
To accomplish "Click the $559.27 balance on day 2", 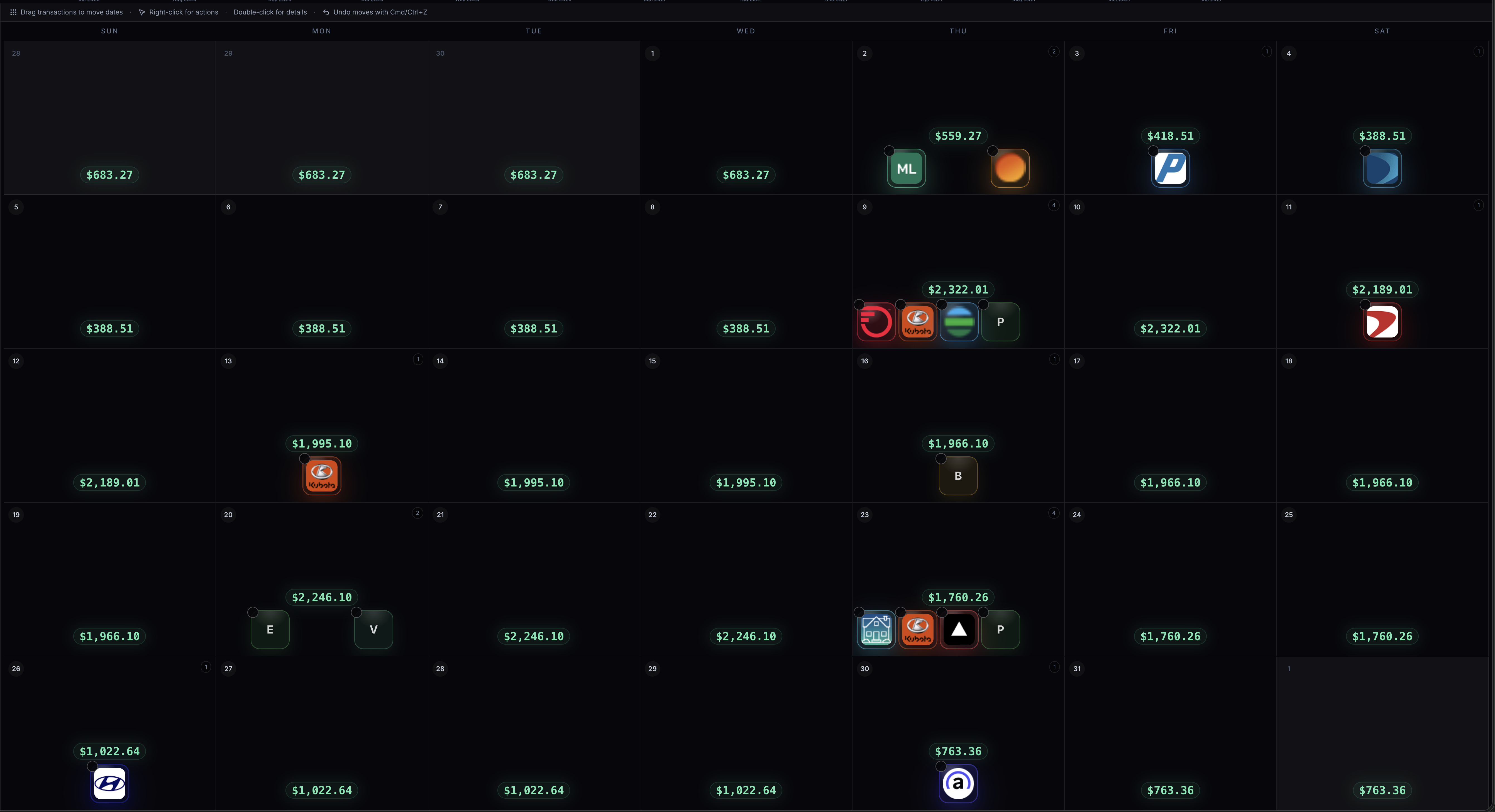I will pos(958,136).
